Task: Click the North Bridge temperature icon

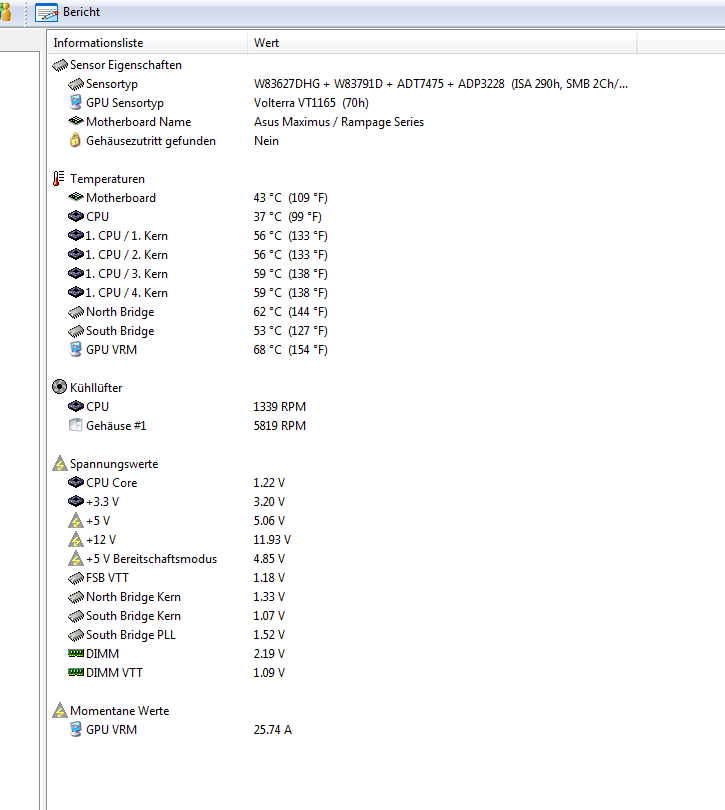Action: coord(76,312)
